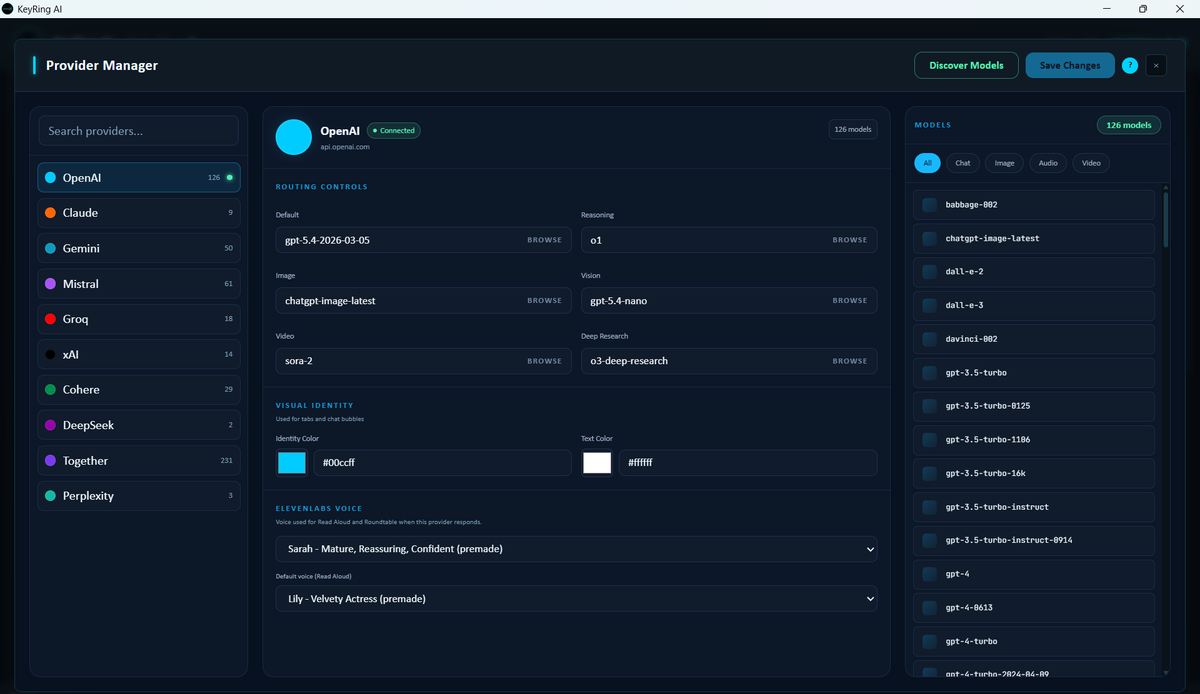Toggle the gpt-4 model checkbox
The image size is (1200, 694).
[930, 574]
